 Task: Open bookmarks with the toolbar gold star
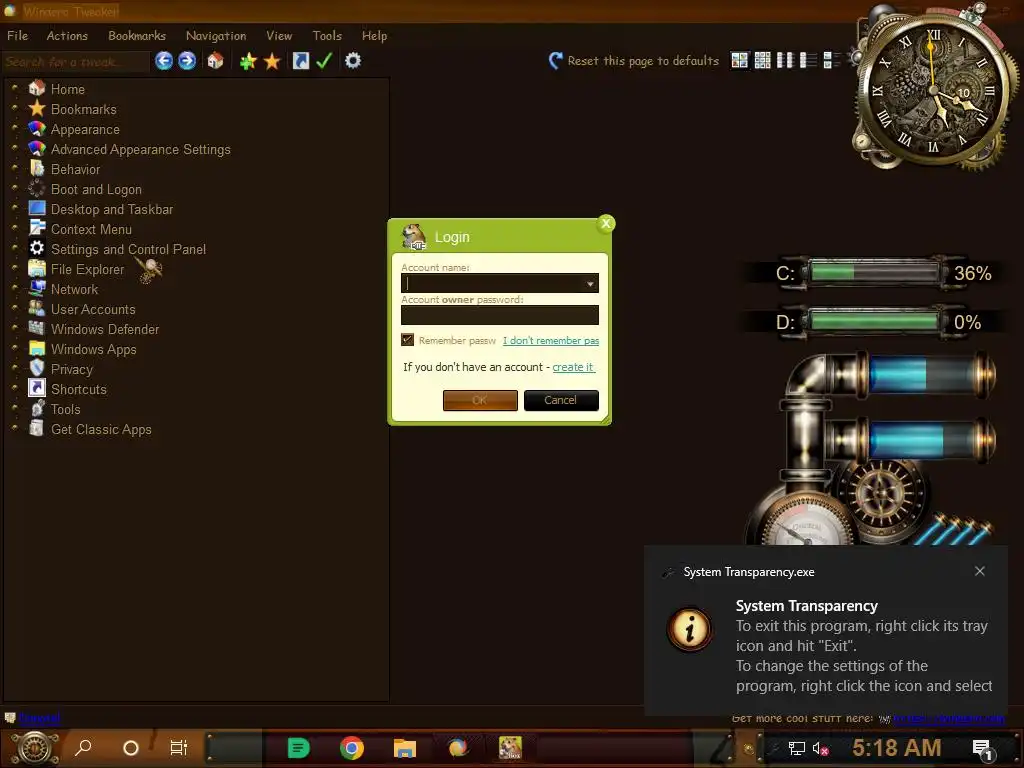coord(272,61)
